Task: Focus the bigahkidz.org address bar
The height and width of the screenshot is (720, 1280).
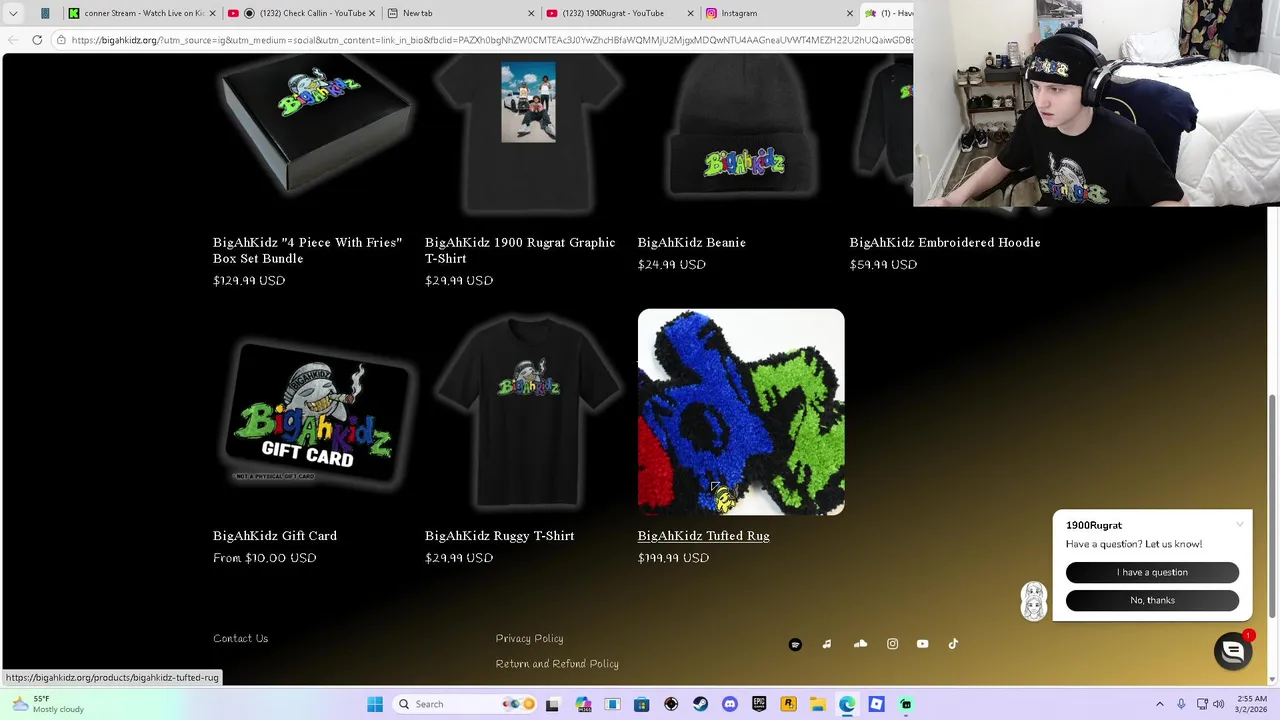Action: [490, 40]
